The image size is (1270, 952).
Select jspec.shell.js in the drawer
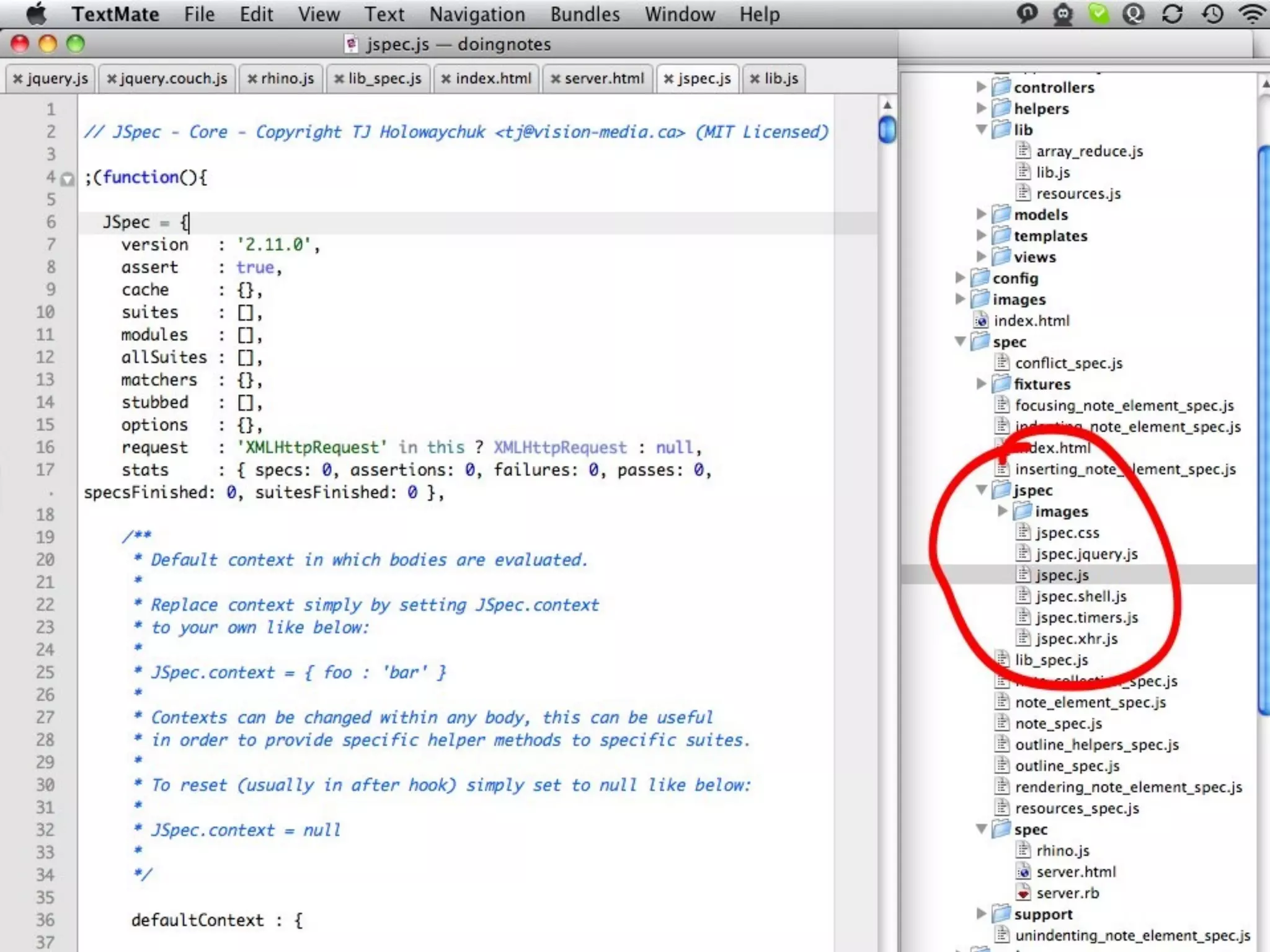(1081, 596)
